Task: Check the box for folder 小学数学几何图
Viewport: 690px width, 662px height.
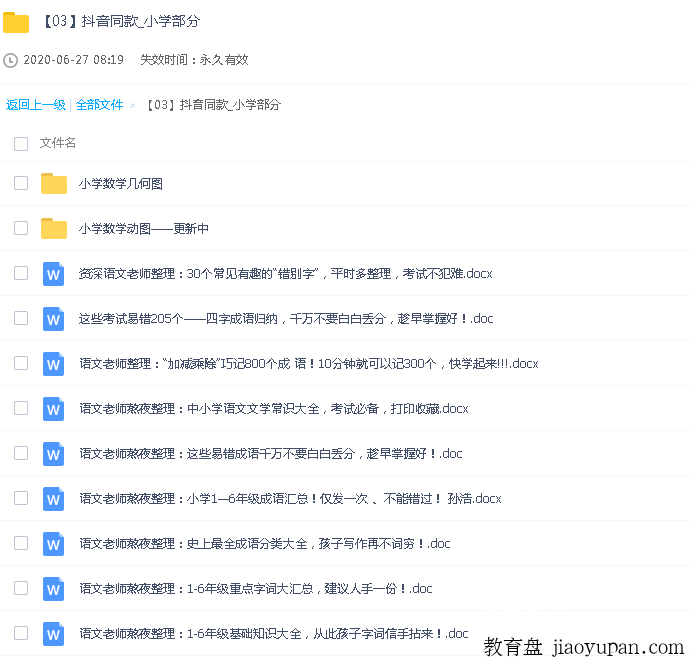Action: pyautogui.click(x=21, y=183)
